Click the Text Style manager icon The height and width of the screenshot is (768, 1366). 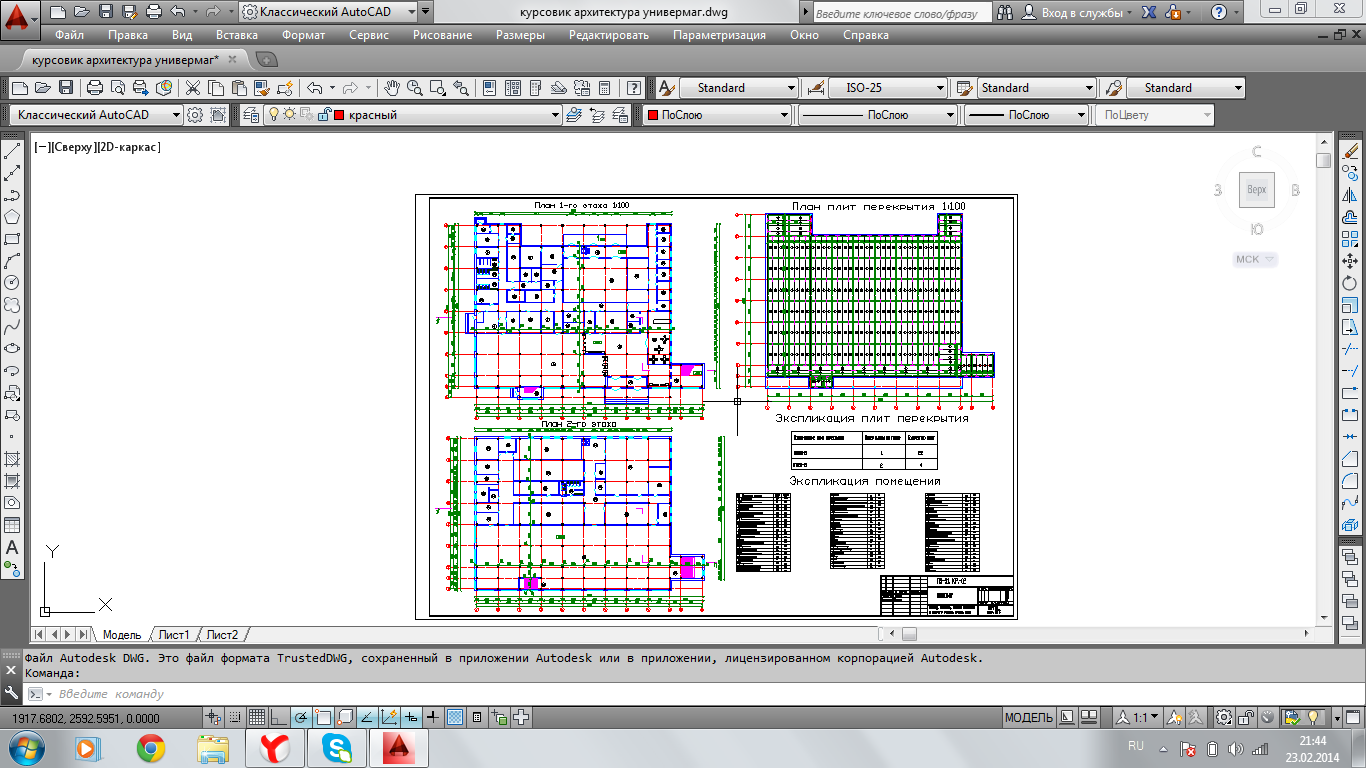(666, 87)
